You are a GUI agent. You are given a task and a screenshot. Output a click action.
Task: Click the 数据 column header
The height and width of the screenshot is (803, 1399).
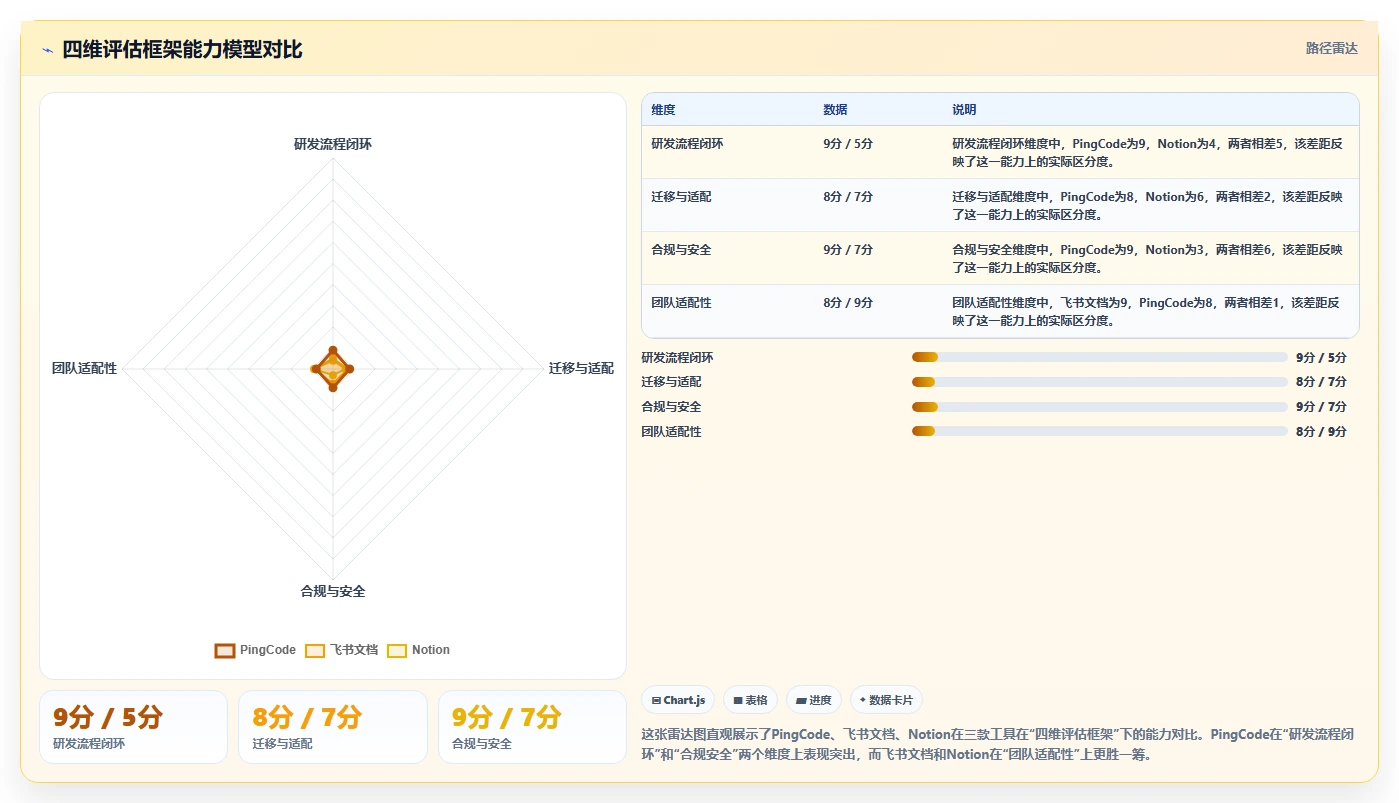[x=835, y=110]
